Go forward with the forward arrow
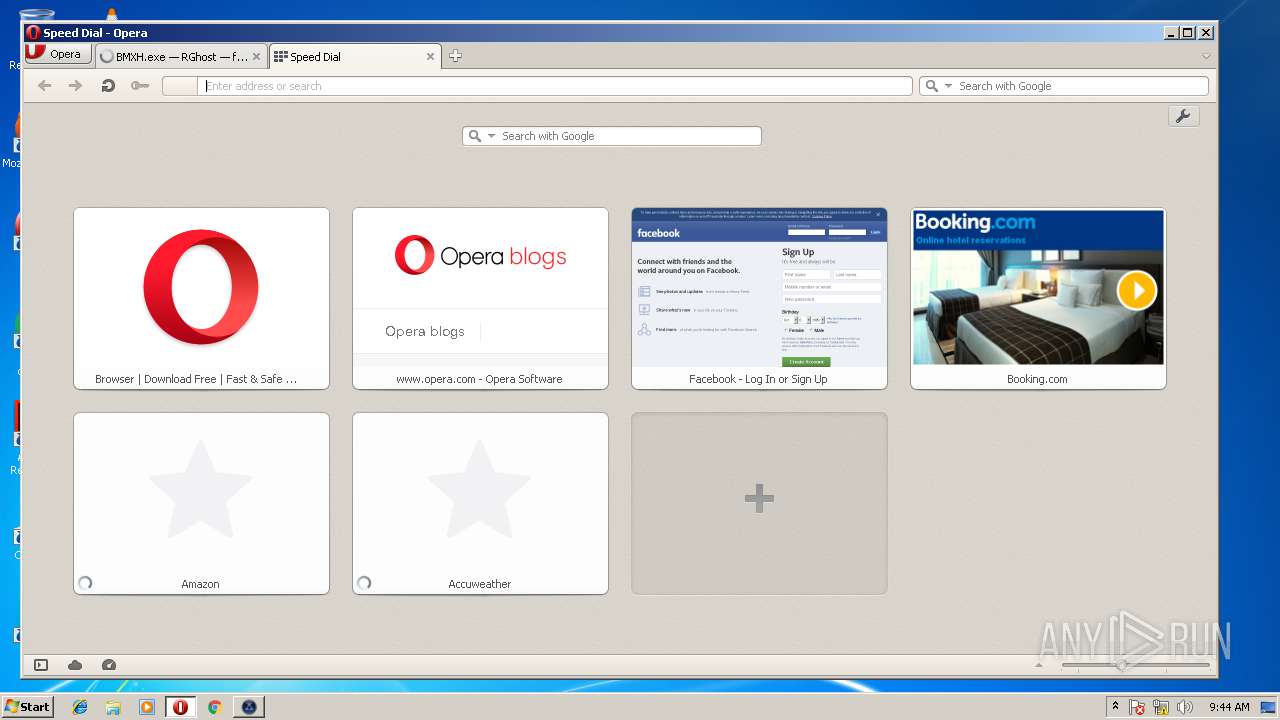The height and width of the screenshot is (720, 1280). (x=75, y=86)
